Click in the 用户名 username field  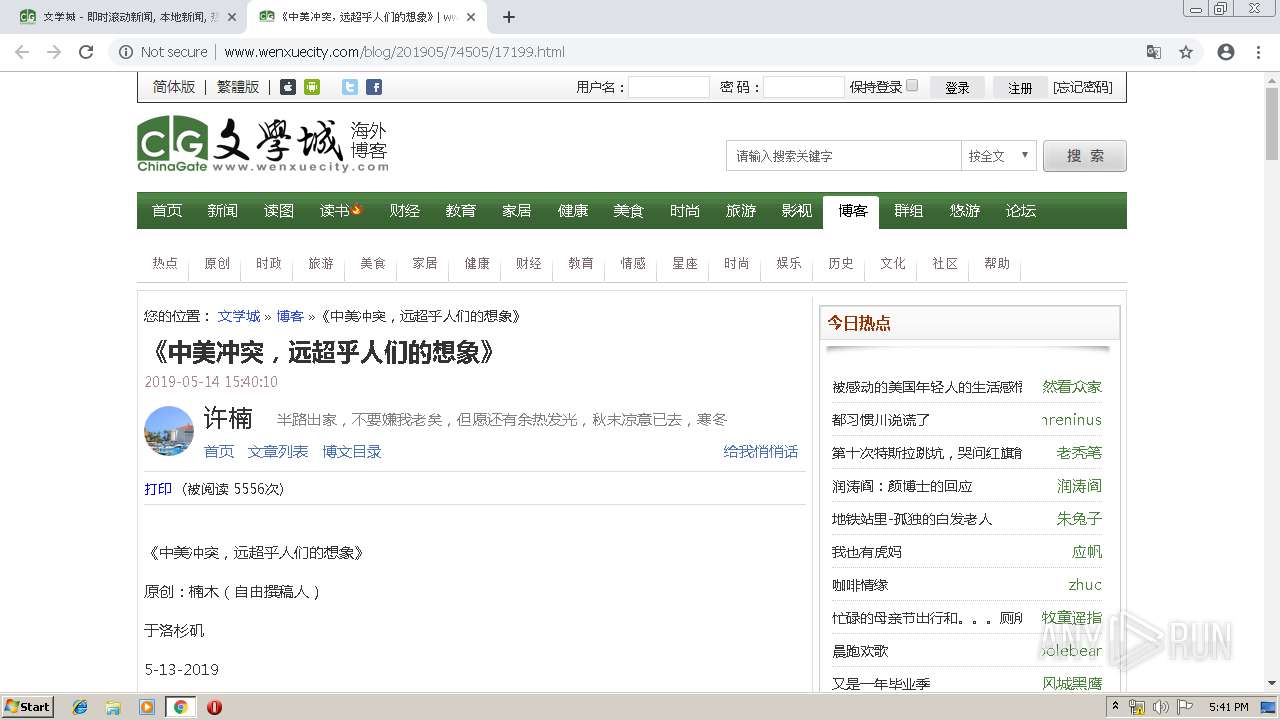669,87
